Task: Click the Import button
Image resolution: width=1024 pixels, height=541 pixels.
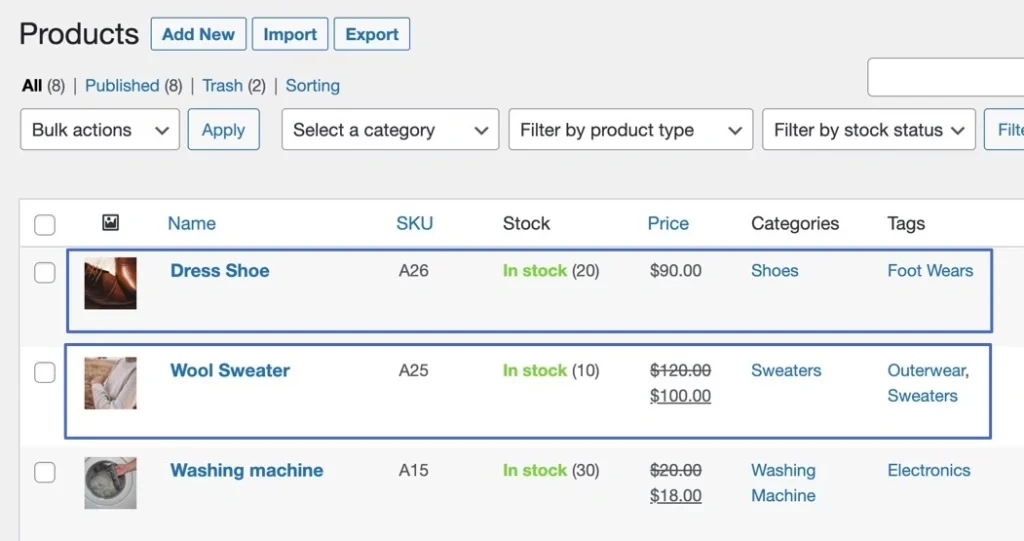Action: [x=290, y=34]
